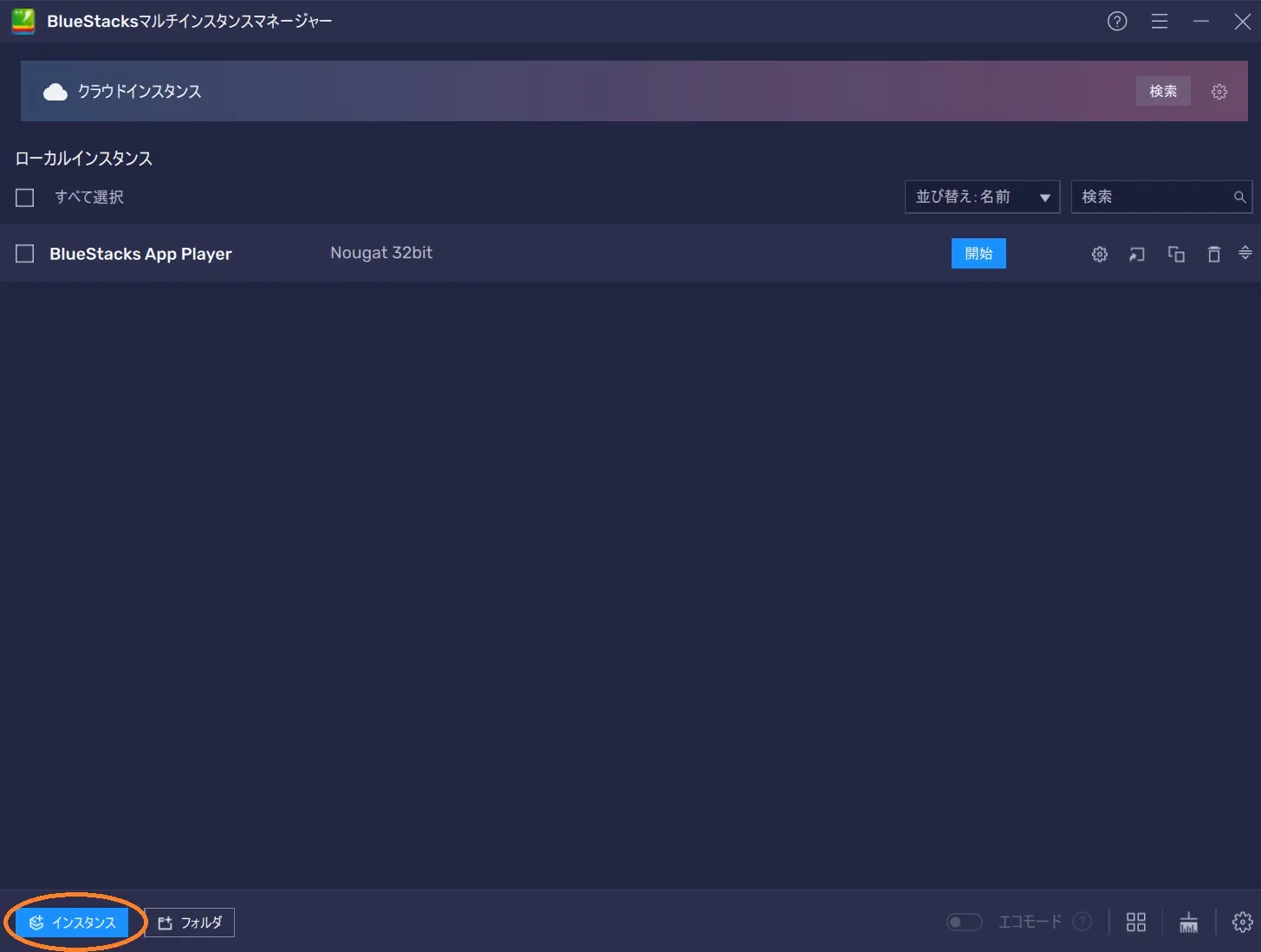The image size is (1261, 952).
Task: Click the reorder handle on BlueStacks App Player row
Action: (x=1245, y=253)
